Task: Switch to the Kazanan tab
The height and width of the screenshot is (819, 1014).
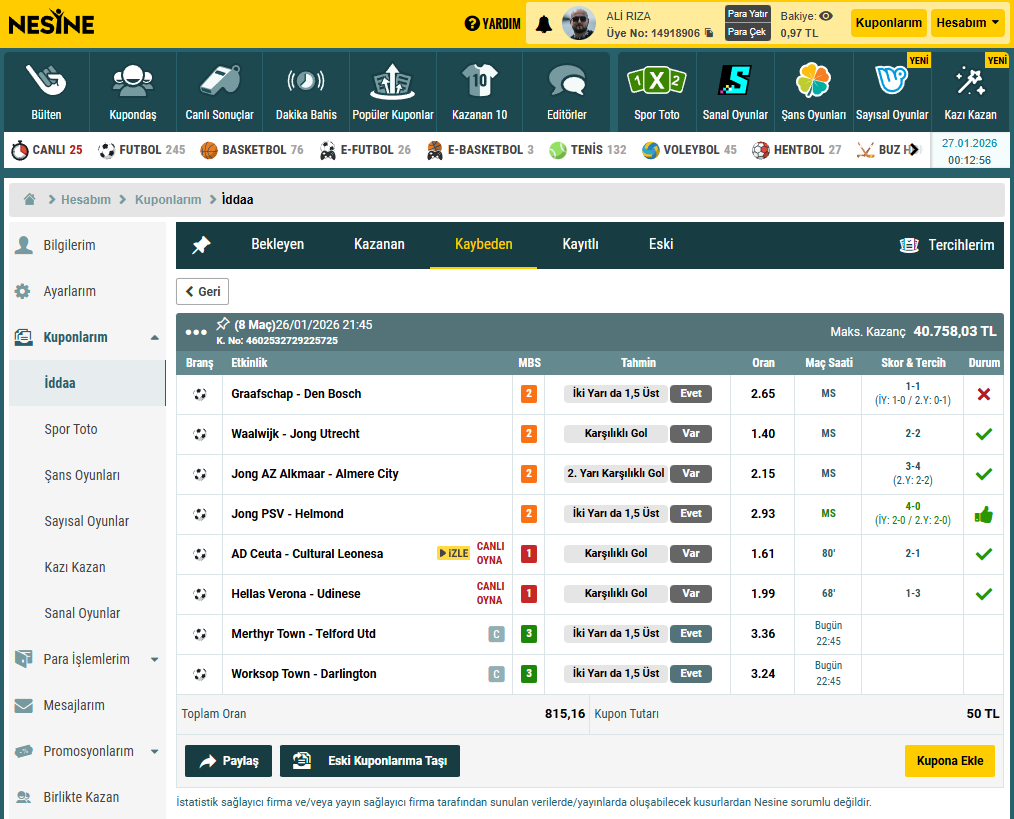Action: (x=379, y=245)
